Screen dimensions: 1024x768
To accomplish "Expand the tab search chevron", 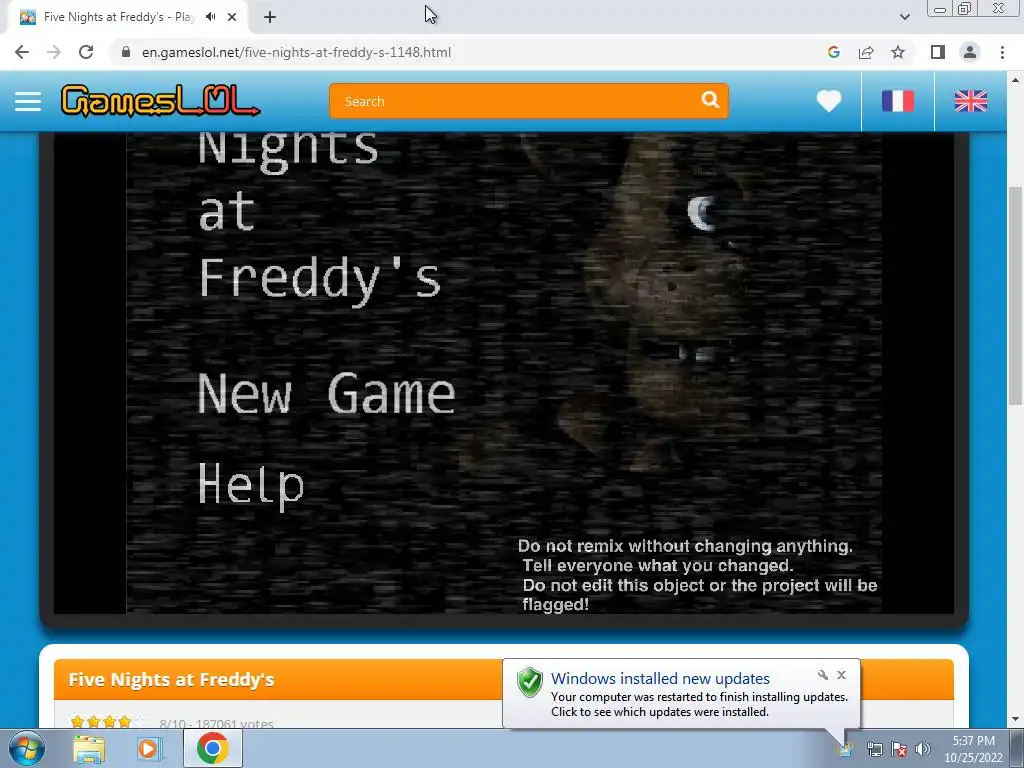I will [x=904, y=17].
